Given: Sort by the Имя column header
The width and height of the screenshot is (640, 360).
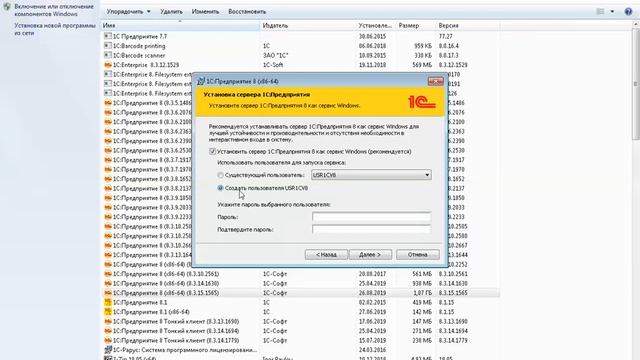Looking at the screenshot, I should pos(180,25).
